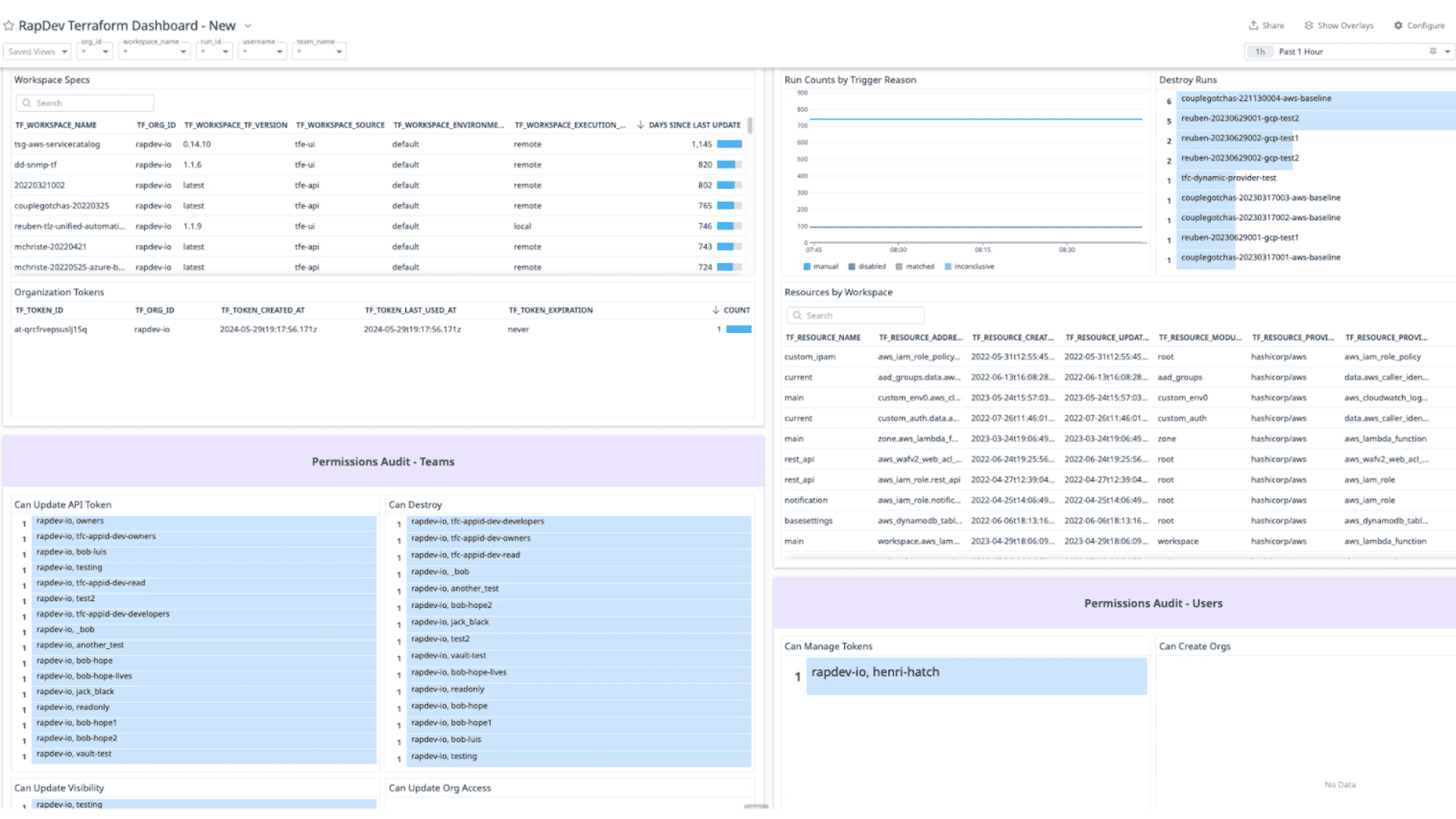The width and height of the screenshot is (1456, 819).
Task: Expand the time range dropdown arrow
Action: 1447,52
